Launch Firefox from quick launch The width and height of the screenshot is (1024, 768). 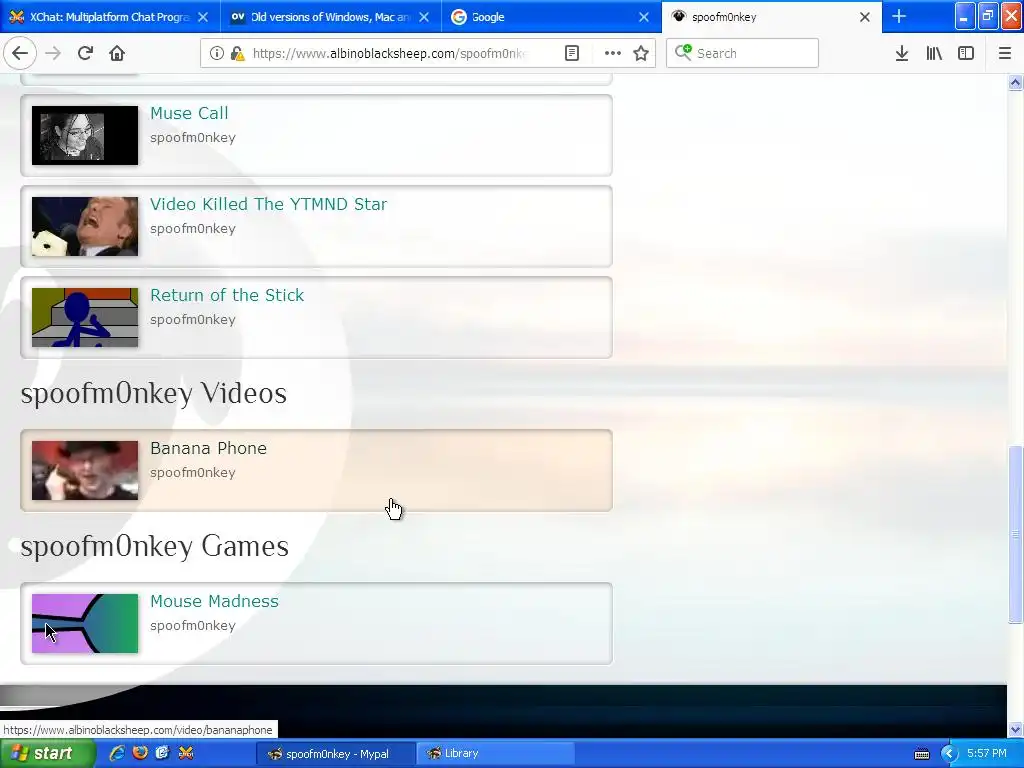click(x=140, y=754)
